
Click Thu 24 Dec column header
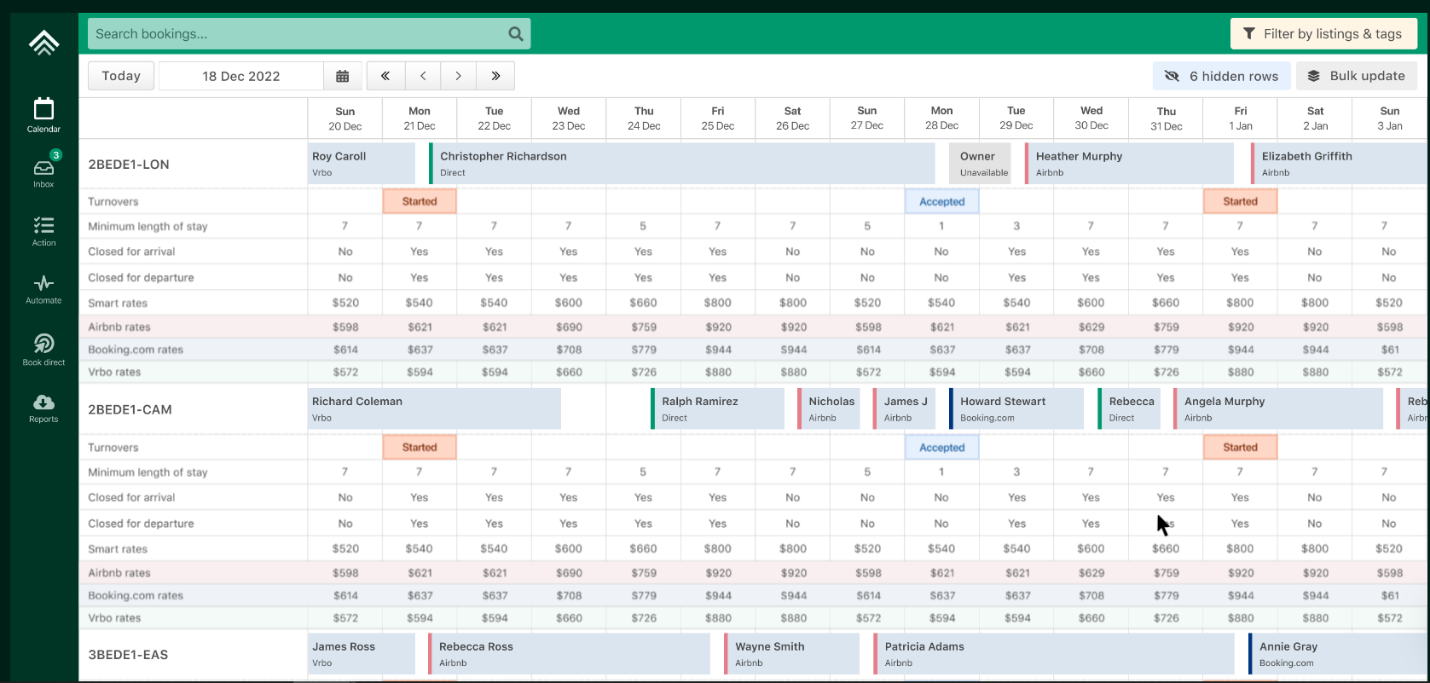(x=643, y=118)
